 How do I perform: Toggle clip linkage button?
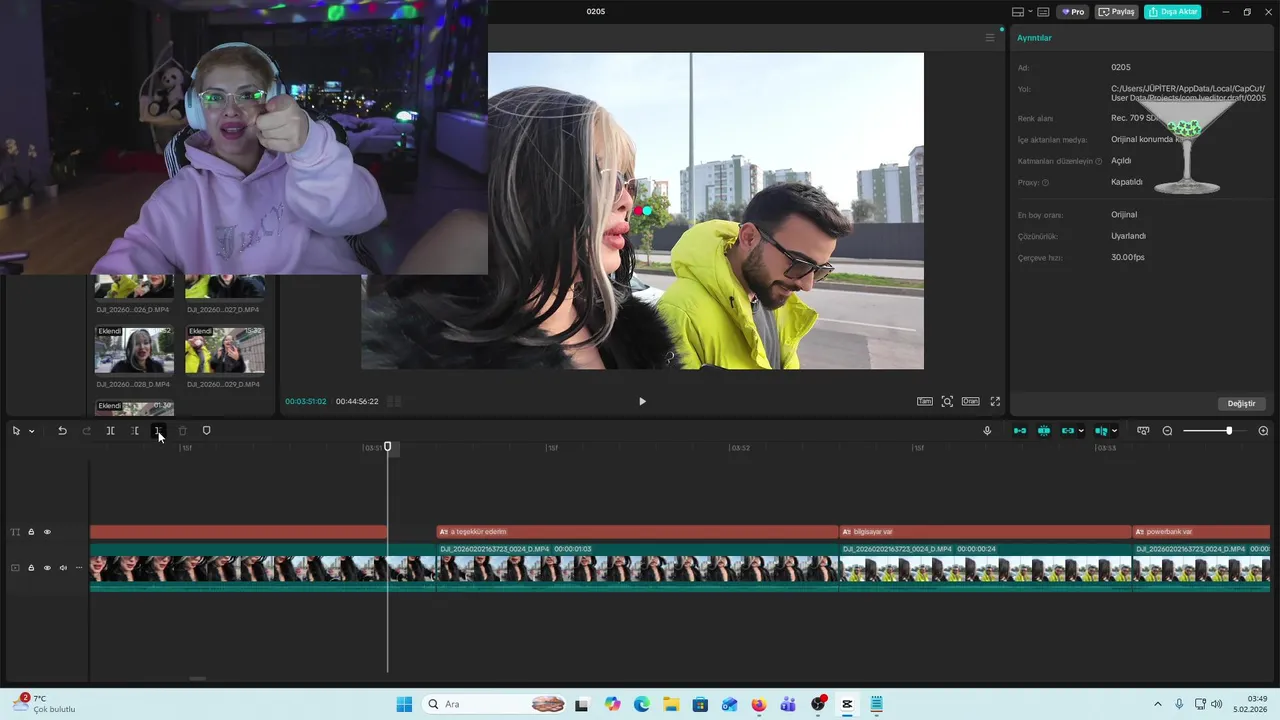pyautogui.click(x=1067, y=431)
